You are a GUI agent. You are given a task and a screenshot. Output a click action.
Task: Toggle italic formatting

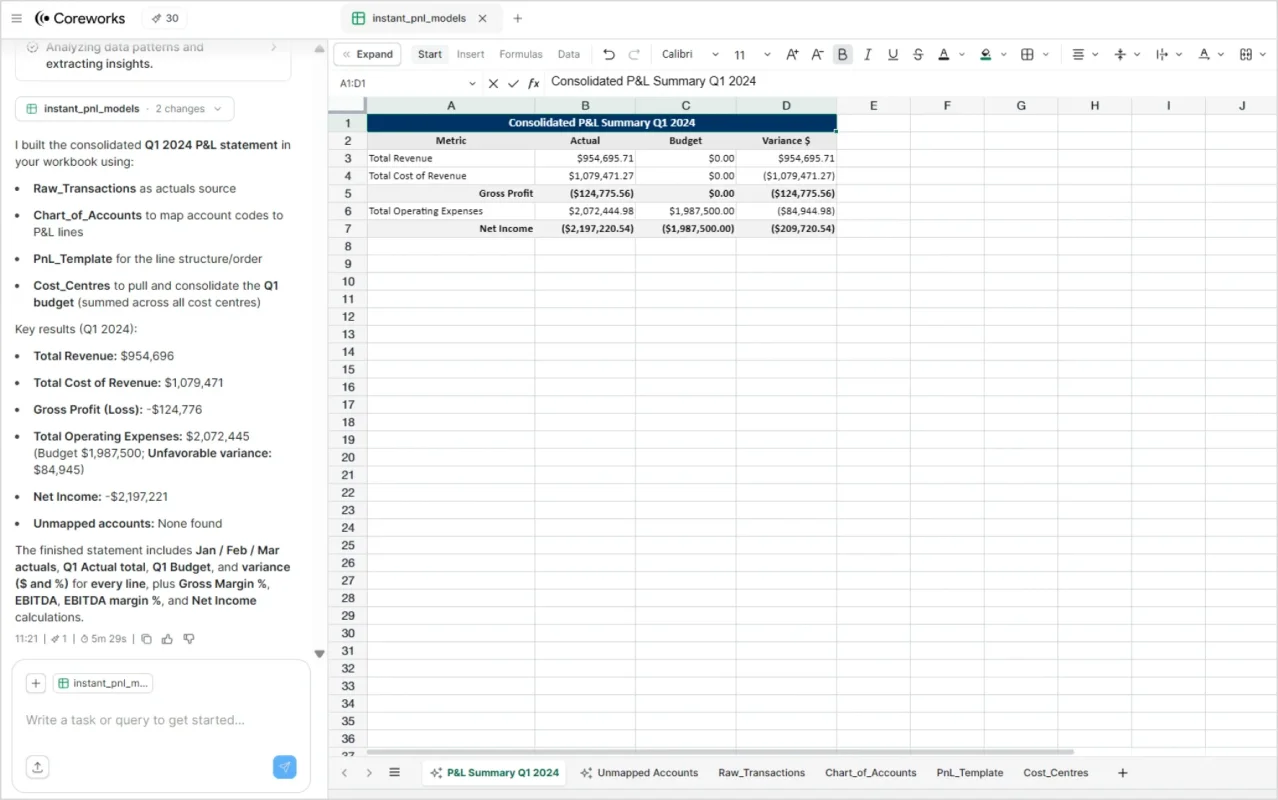pos(867,55)
